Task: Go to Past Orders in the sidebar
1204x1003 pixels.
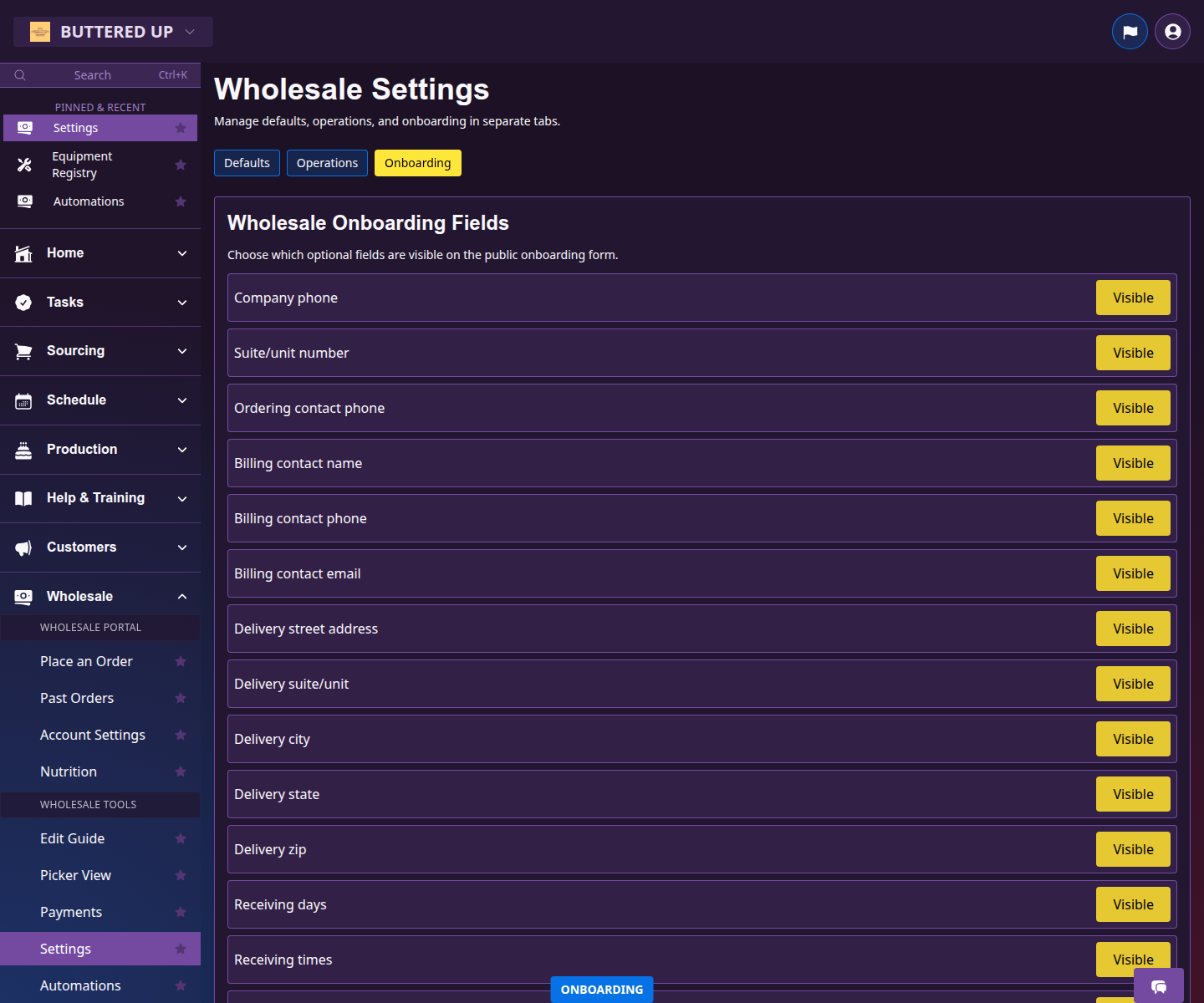Action: [77, 698]
